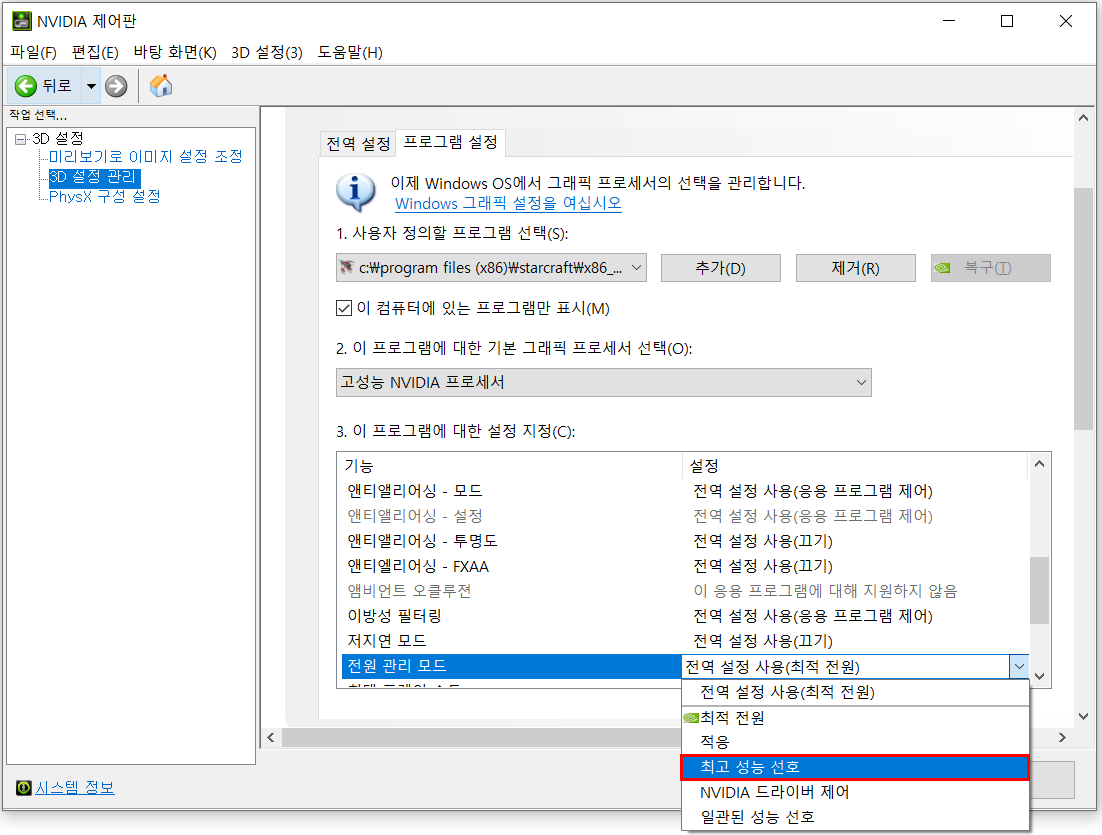
Task: Click the green Back arrow icon
Action: tap(25, 86)
